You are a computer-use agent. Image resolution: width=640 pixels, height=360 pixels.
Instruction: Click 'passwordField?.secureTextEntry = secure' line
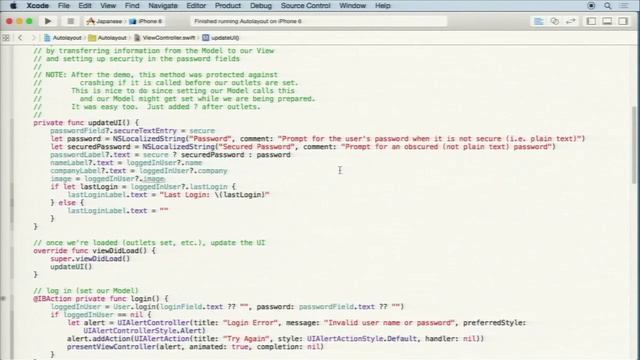click(132, 131)
